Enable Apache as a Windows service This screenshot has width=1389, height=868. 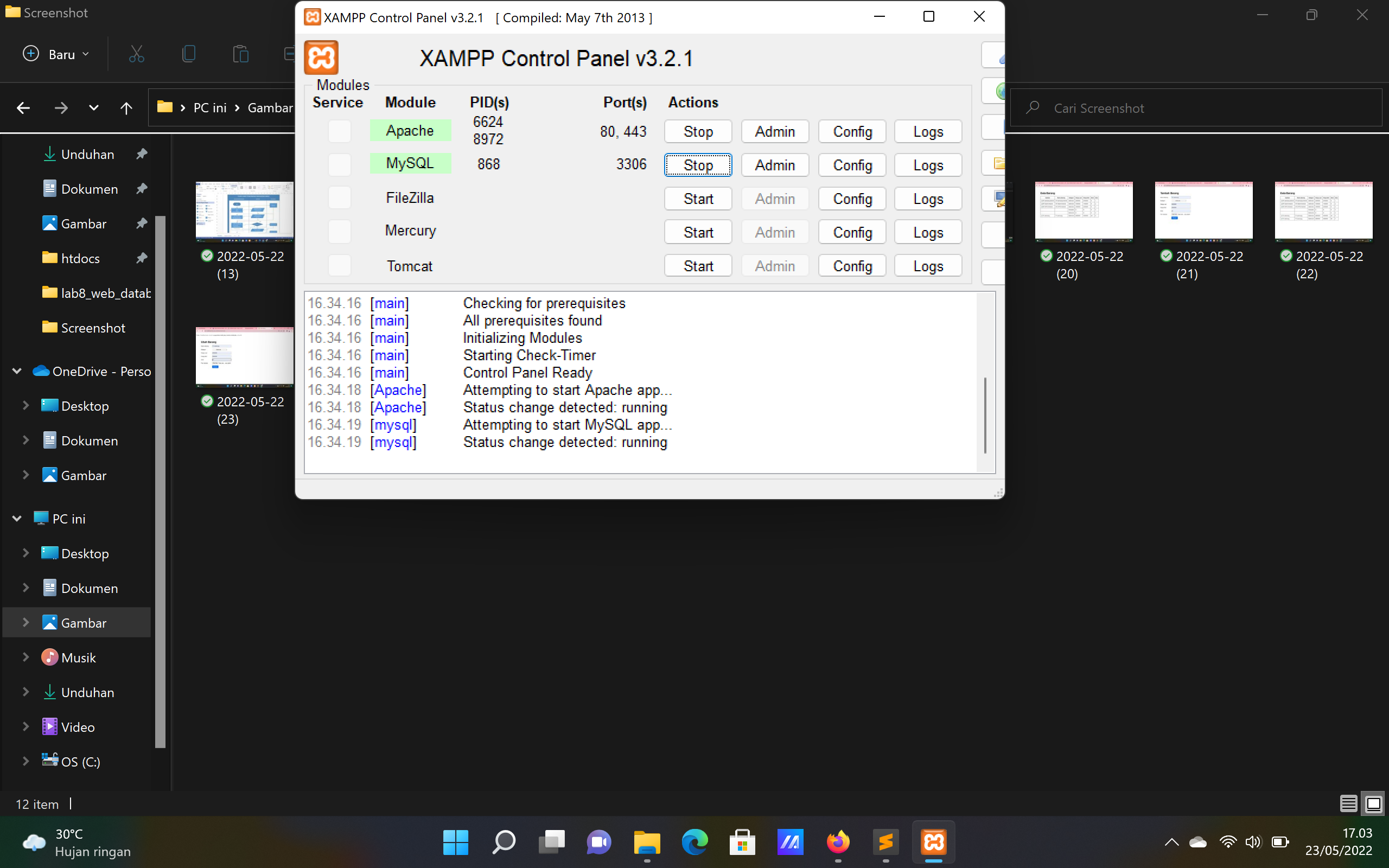click(x=339, y=131)
